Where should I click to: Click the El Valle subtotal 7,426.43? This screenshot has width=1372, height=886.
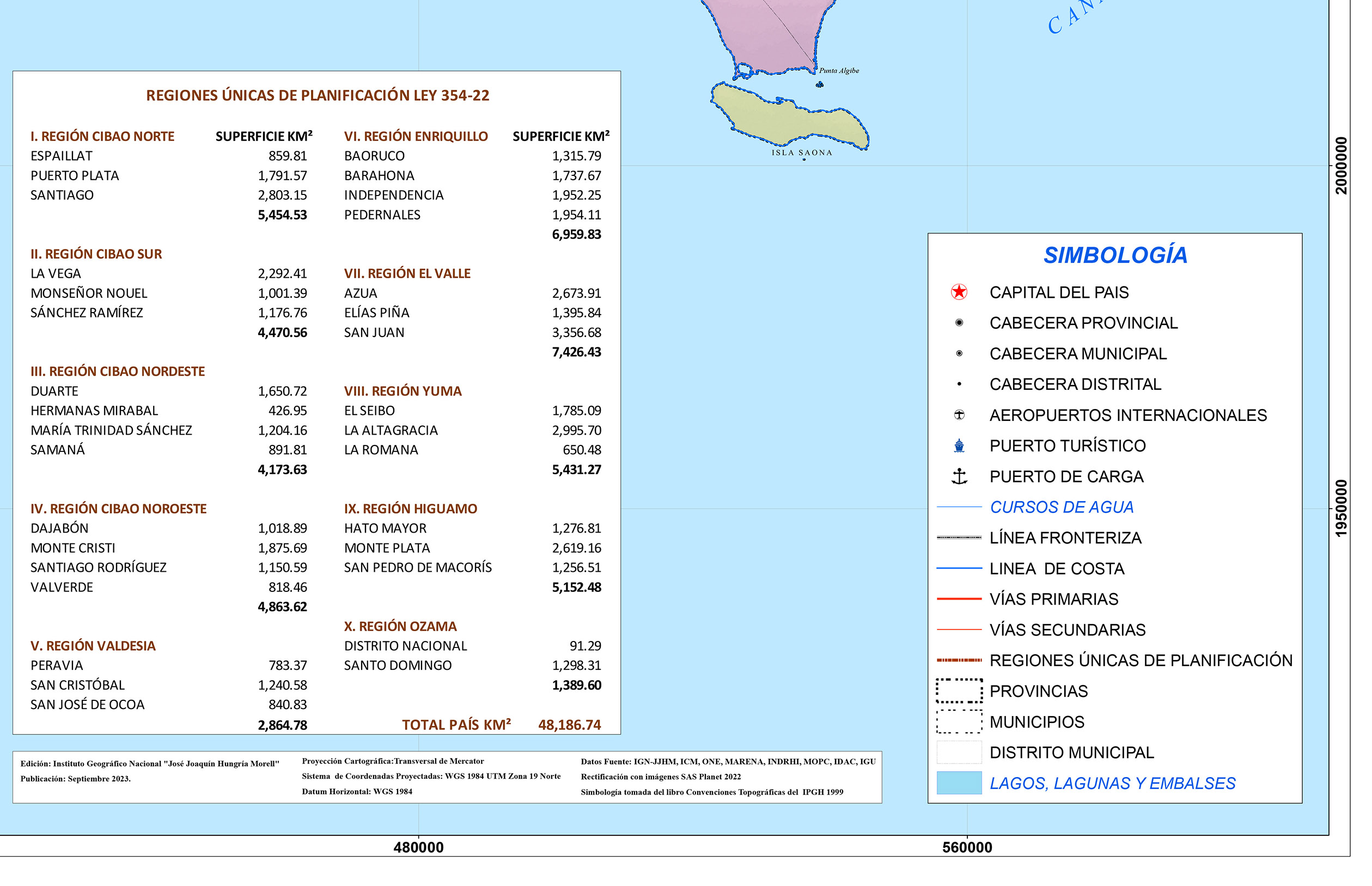point(576,352)
